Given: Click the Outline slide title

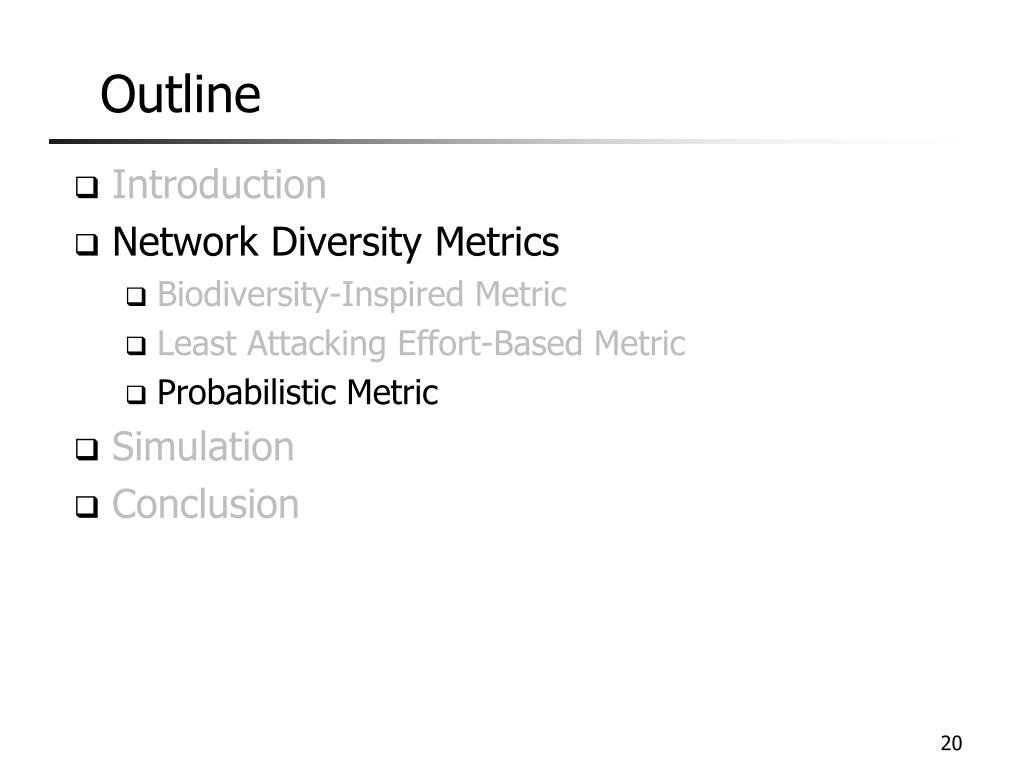Looking at the screenshot, I should click(x=180, y=94).
